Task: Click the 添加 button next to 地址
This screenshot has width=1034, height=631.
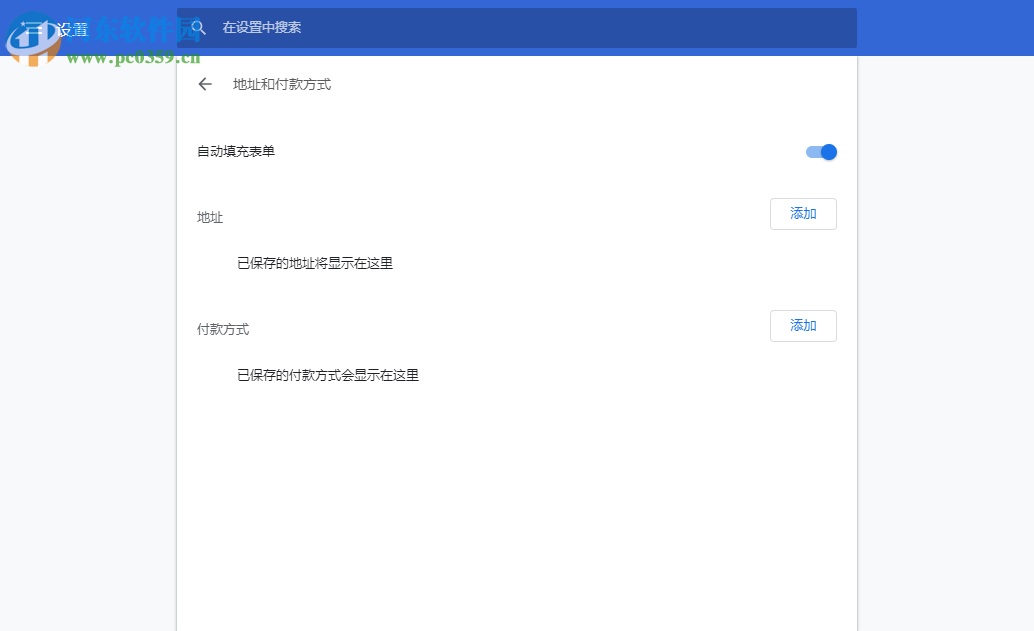Action: click(803, 213)
